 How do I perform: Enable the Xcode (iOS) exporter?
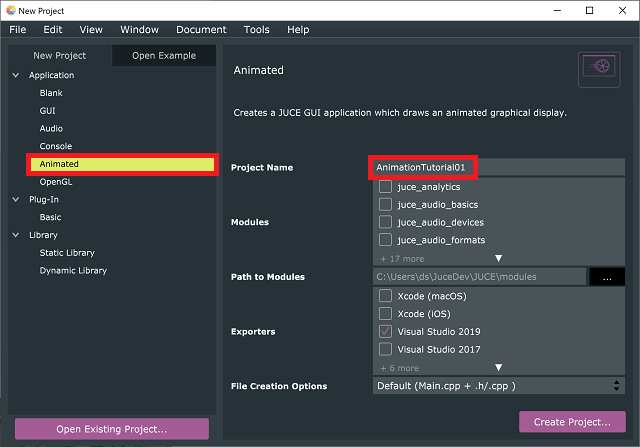pos(385,314)
